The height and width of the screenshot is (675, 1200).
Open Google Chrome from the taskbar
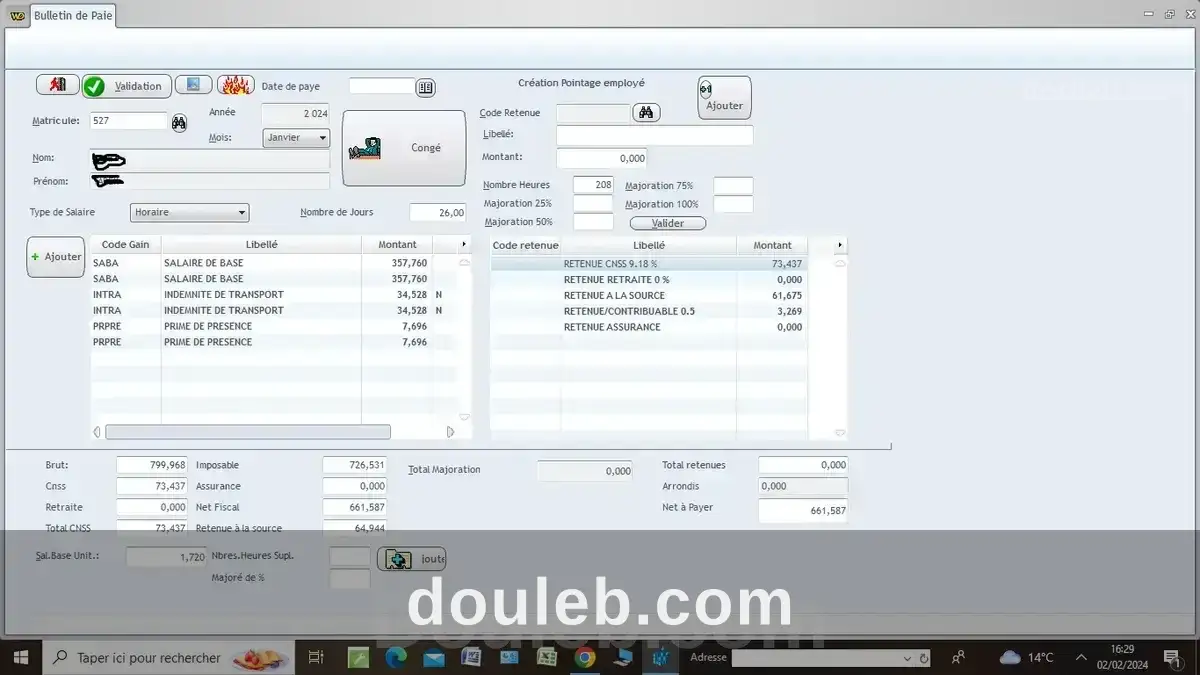click(x=585, y=657)
